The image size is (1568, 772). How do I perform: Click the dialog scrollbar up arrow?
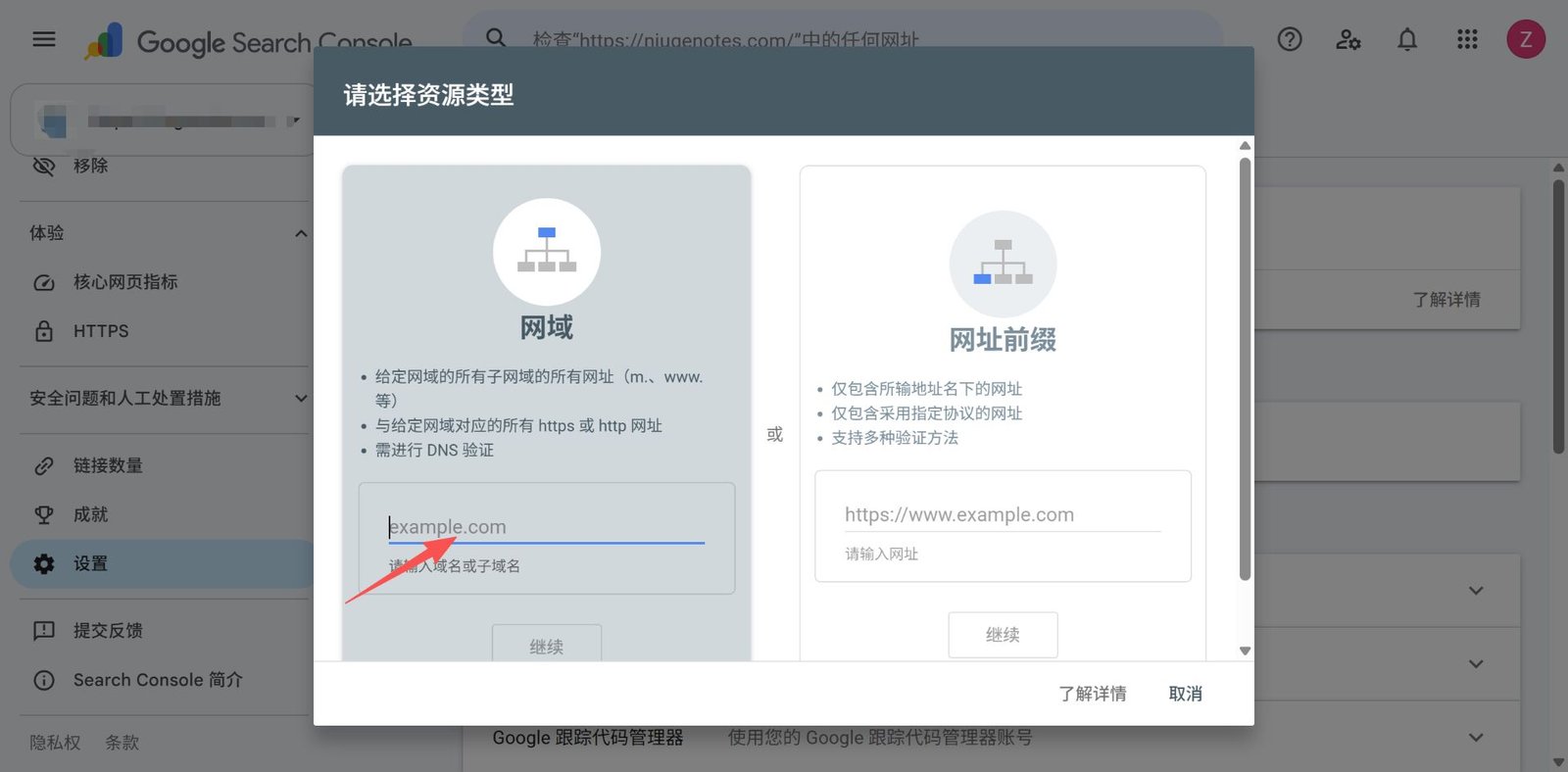[x=1245, y=145]
